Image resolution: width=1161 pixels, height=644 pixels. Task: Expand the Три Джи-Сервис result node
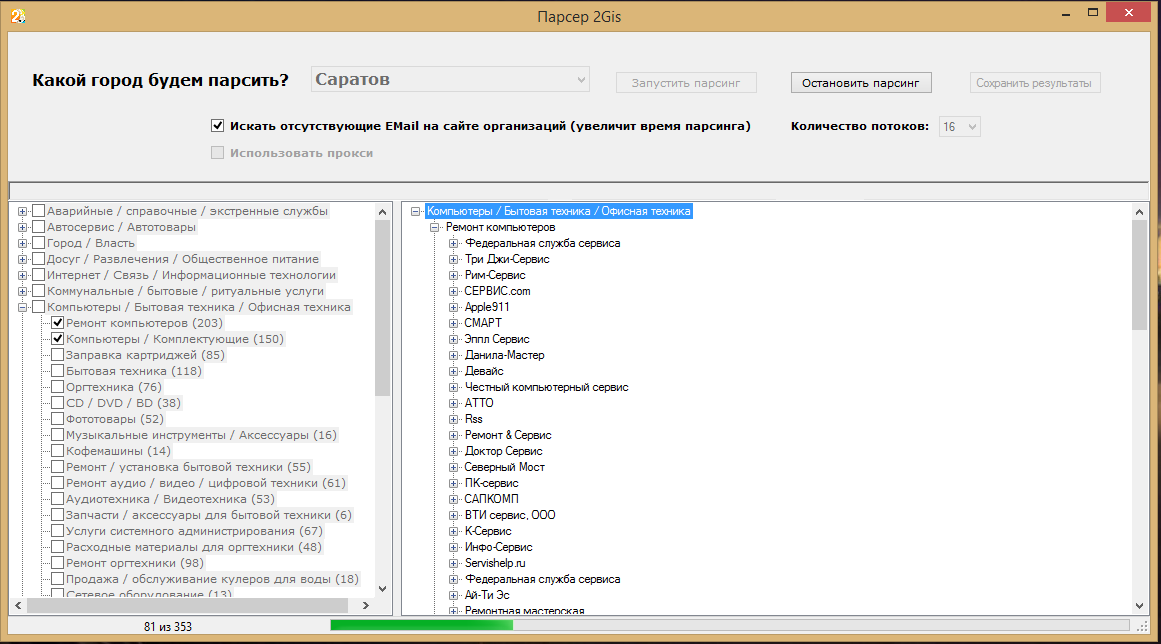pyautogui.click(x=454, y=259)
